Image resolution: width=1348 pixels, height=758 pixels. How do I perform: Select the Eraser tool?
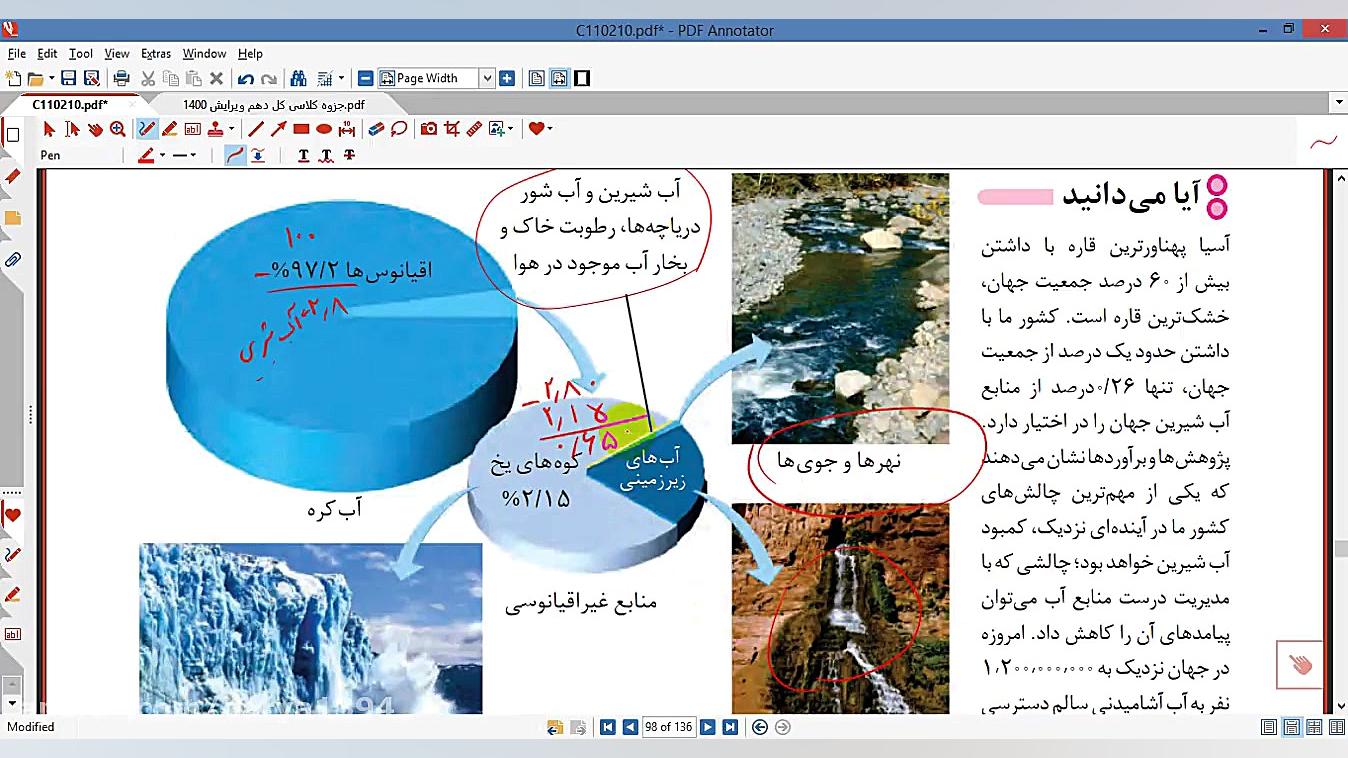[x=376, y=129]
